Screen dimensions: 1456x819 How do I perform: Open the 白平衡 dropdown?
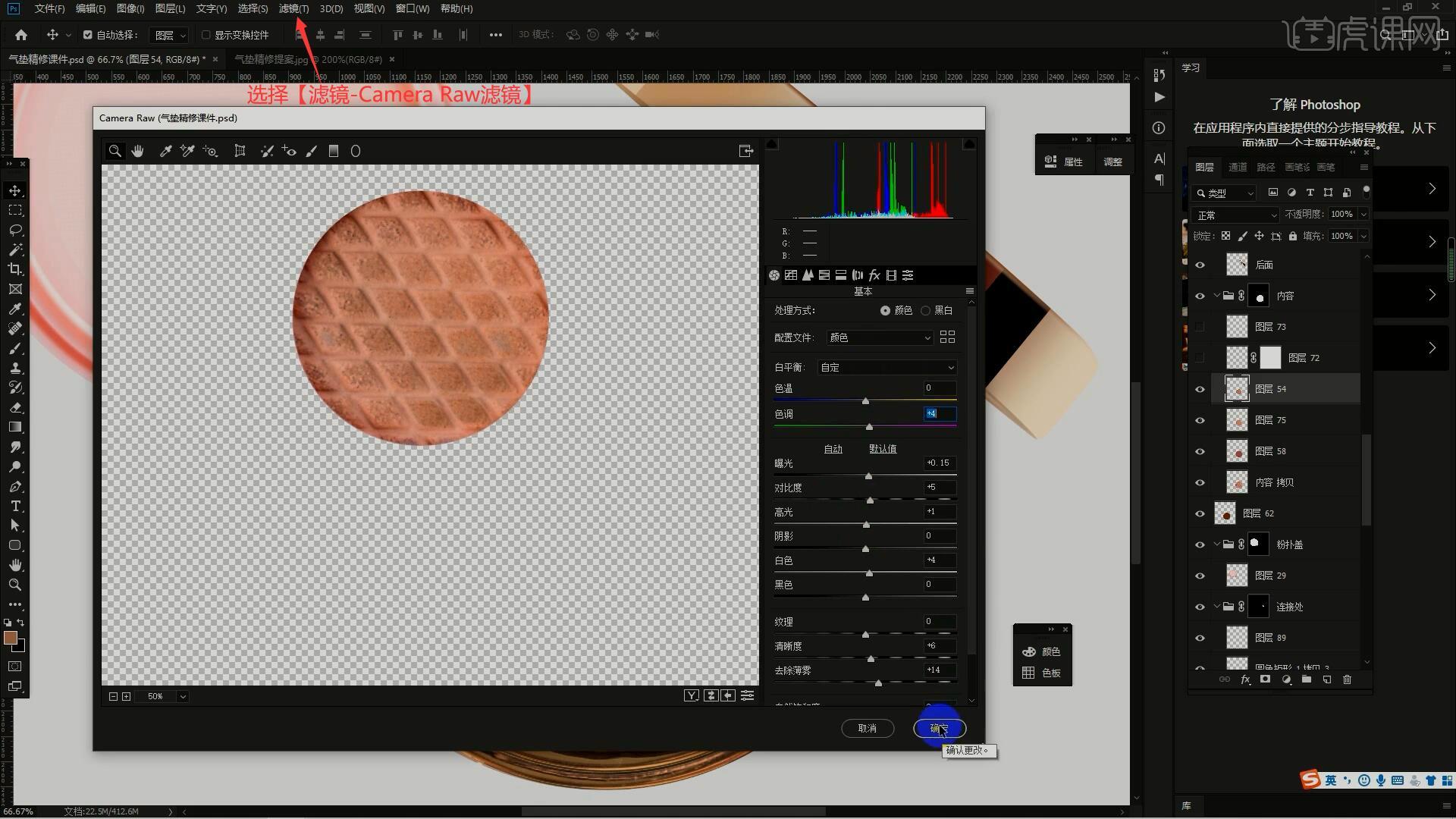pos(886,367)
